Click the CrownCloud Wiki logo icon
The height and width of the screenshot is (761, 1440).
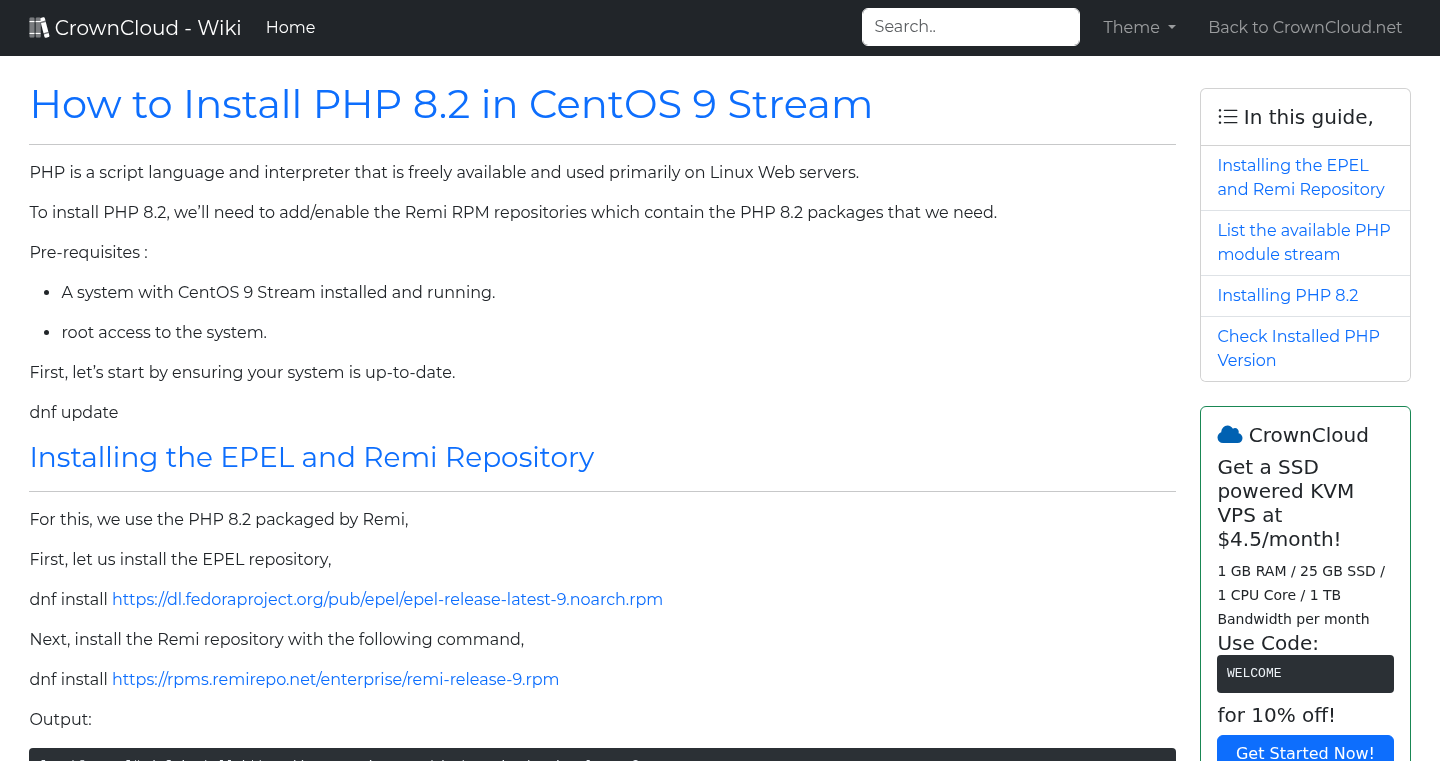click(39, 26)
